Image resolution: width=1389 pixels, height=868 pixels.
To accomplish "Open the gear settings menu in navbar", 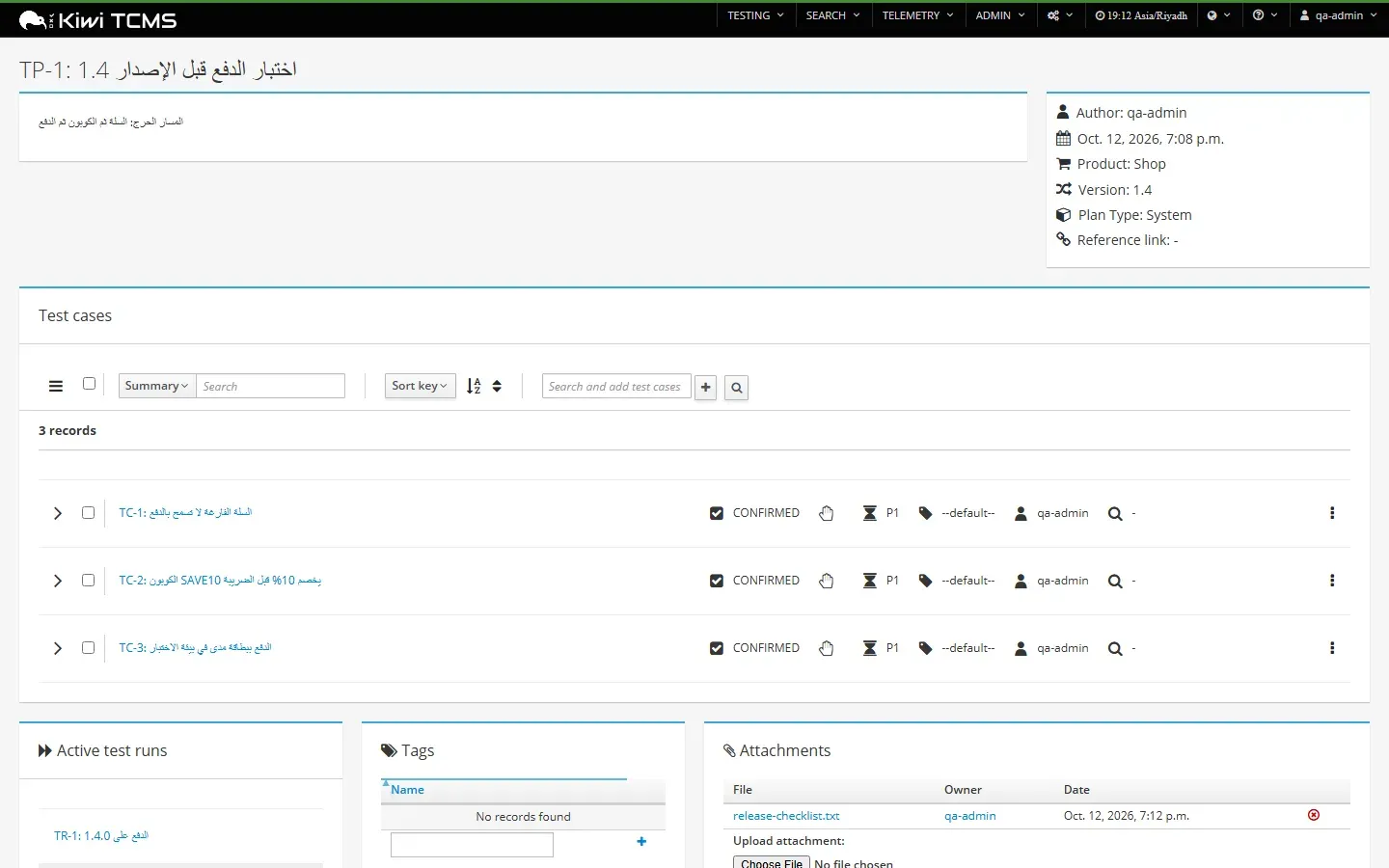I will pyautogui.click(x=1060, y=15).
